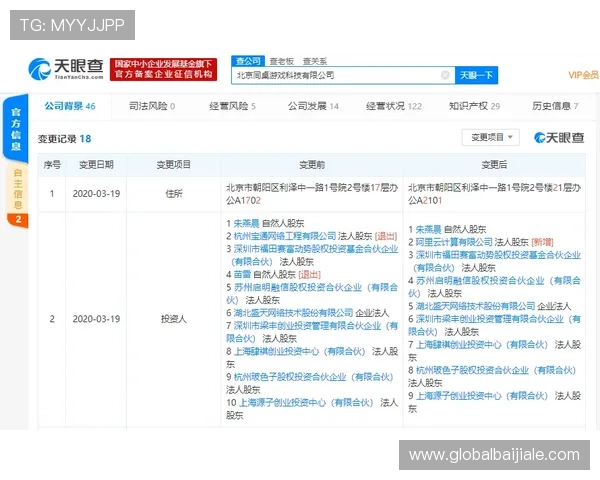The width and height of the screenshot is (600, 480).
Task: Click the 变更记录 18 section heading
Action: 64,139
